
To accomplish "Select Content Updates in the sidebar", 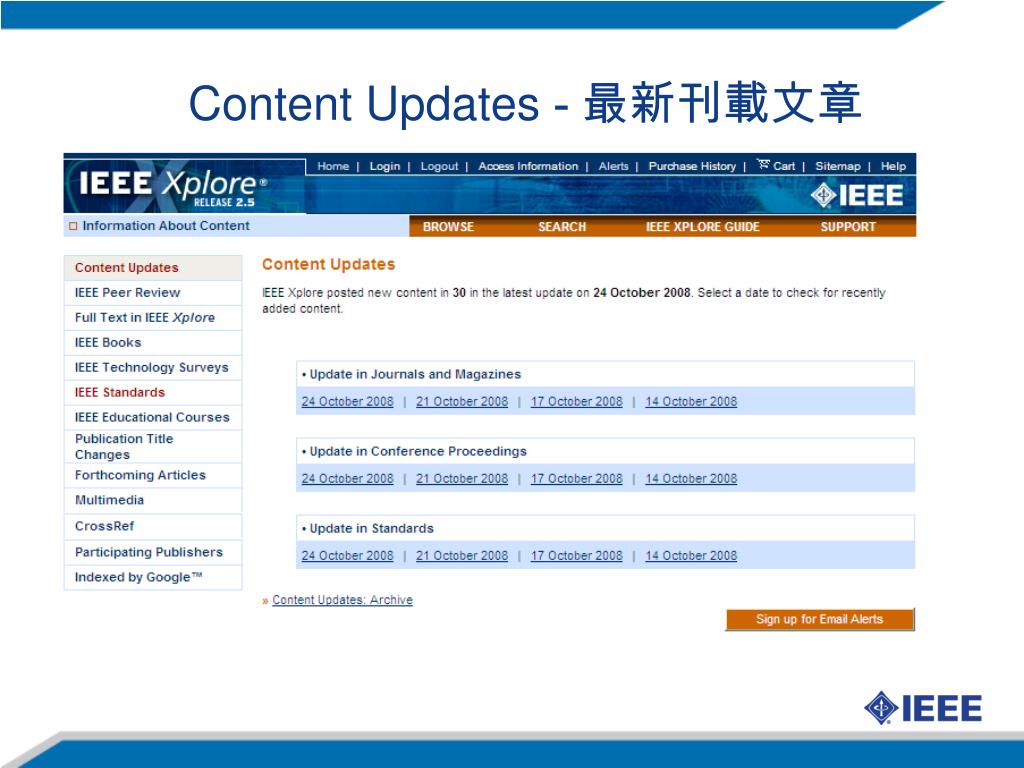I will point(153,268).
